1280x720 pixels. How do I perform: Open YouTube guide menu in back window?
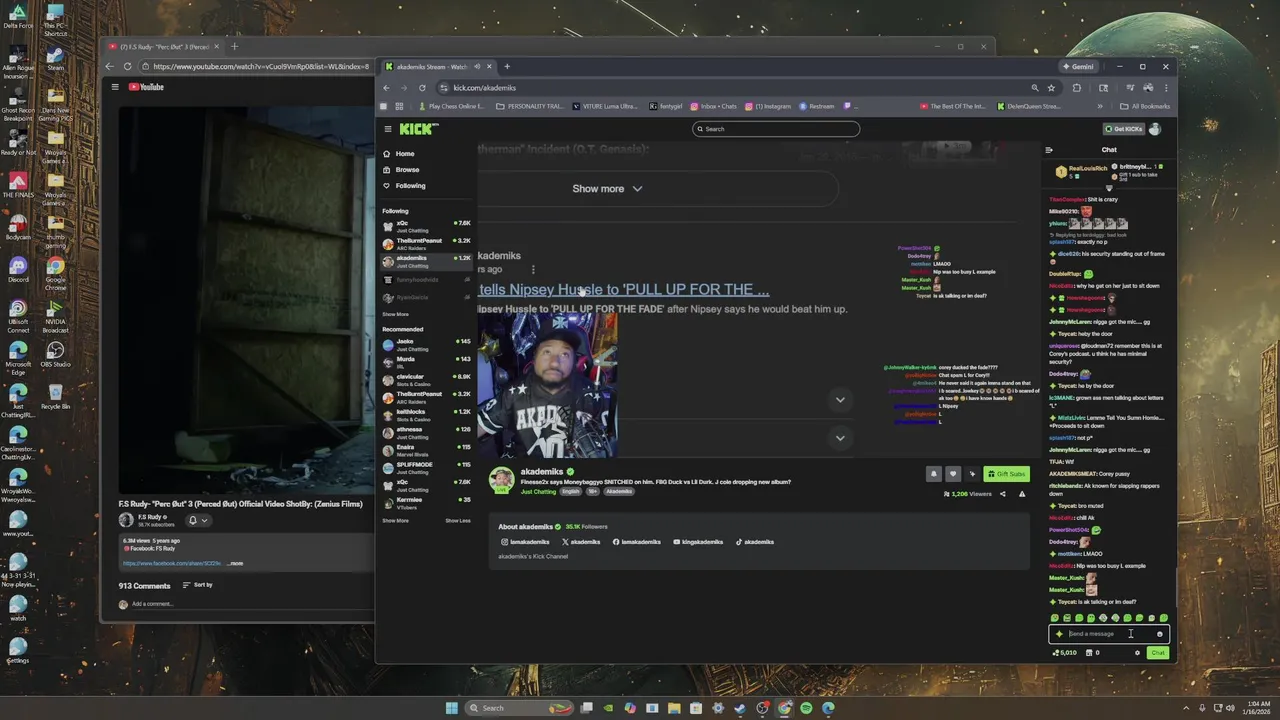[115, 87]
